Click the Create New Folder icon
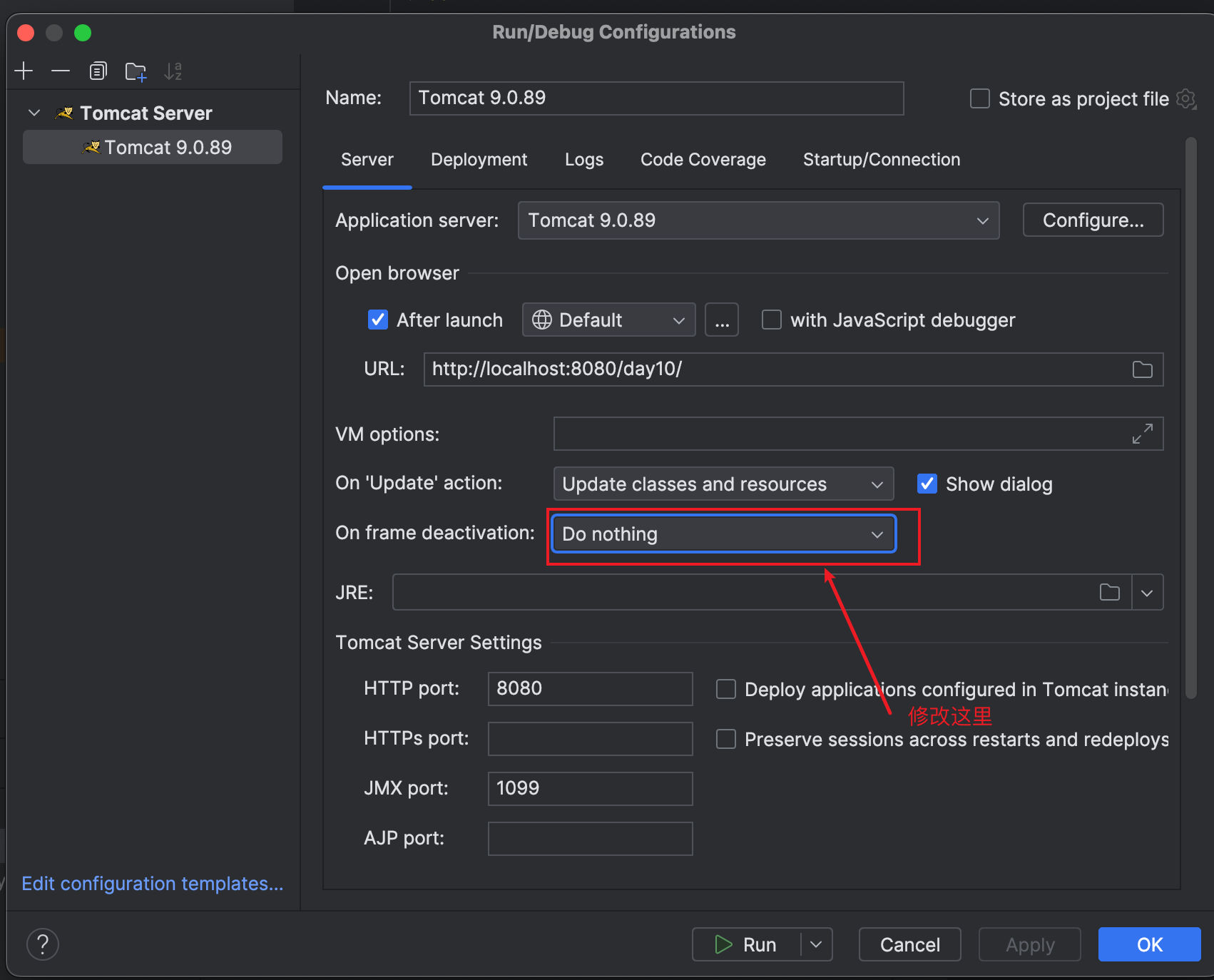1214x980 pixels. [136, 71]
